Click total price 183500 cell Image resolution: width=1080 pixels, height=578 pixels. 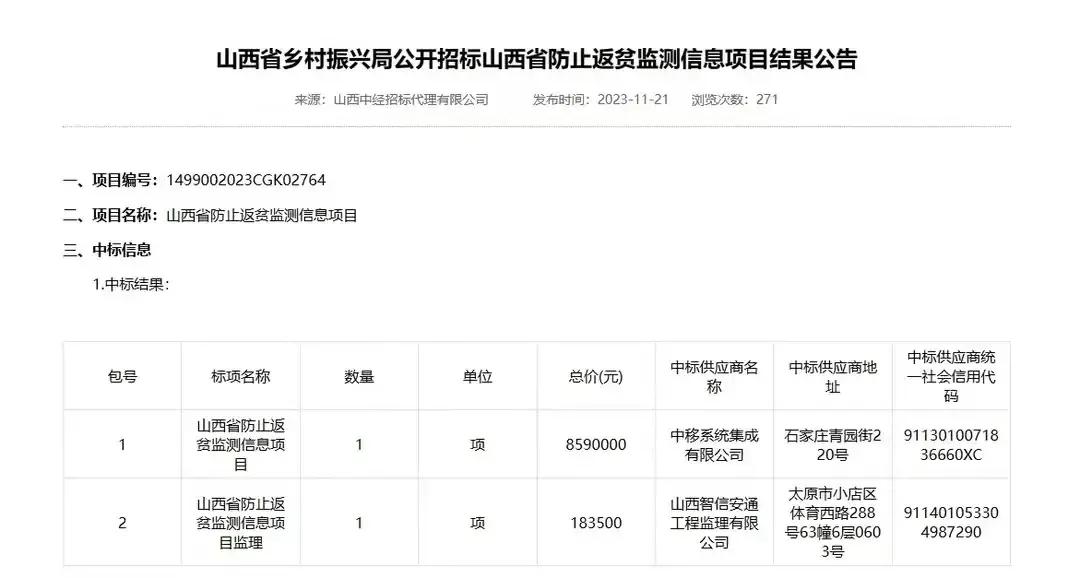[596, 523]
